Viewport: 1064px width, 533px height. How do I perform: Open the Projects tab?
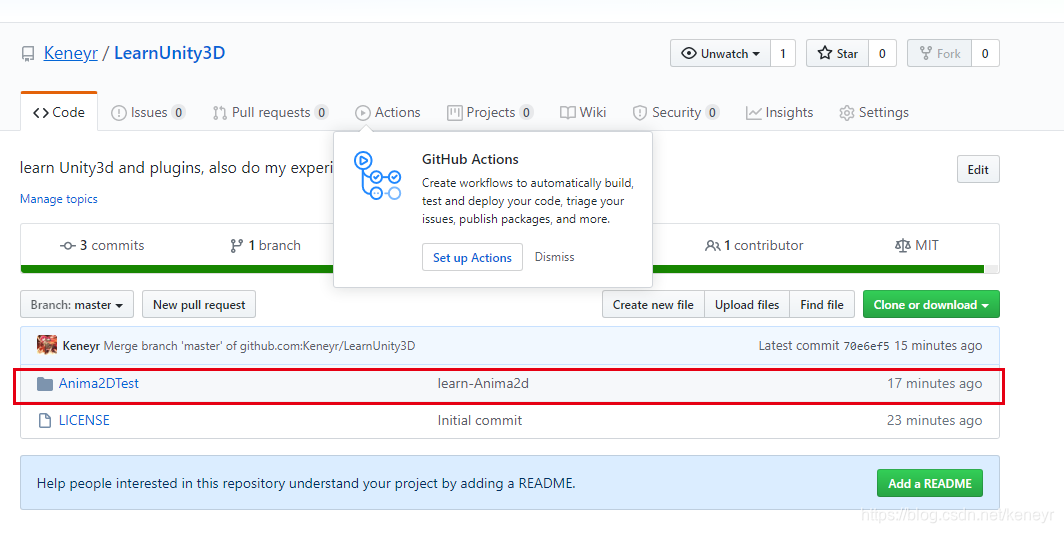click(x=490, y=113)
